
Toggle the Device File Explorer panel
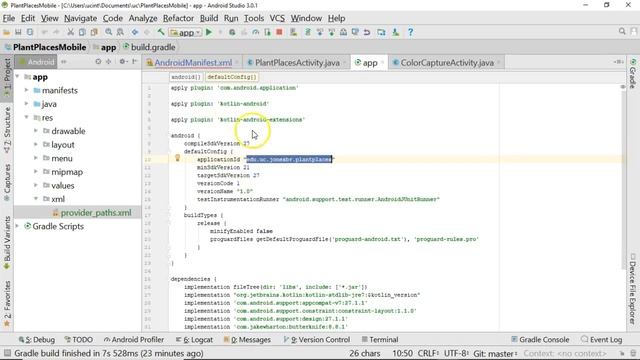point(633,288)
